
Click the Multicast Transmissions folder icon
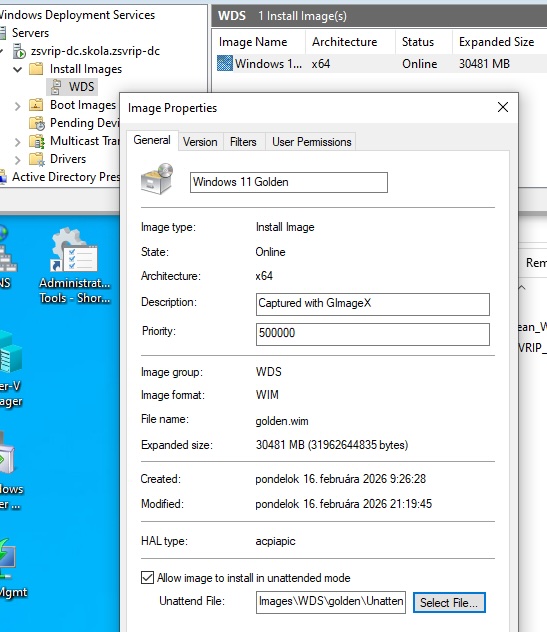click(x=37, y=141)
